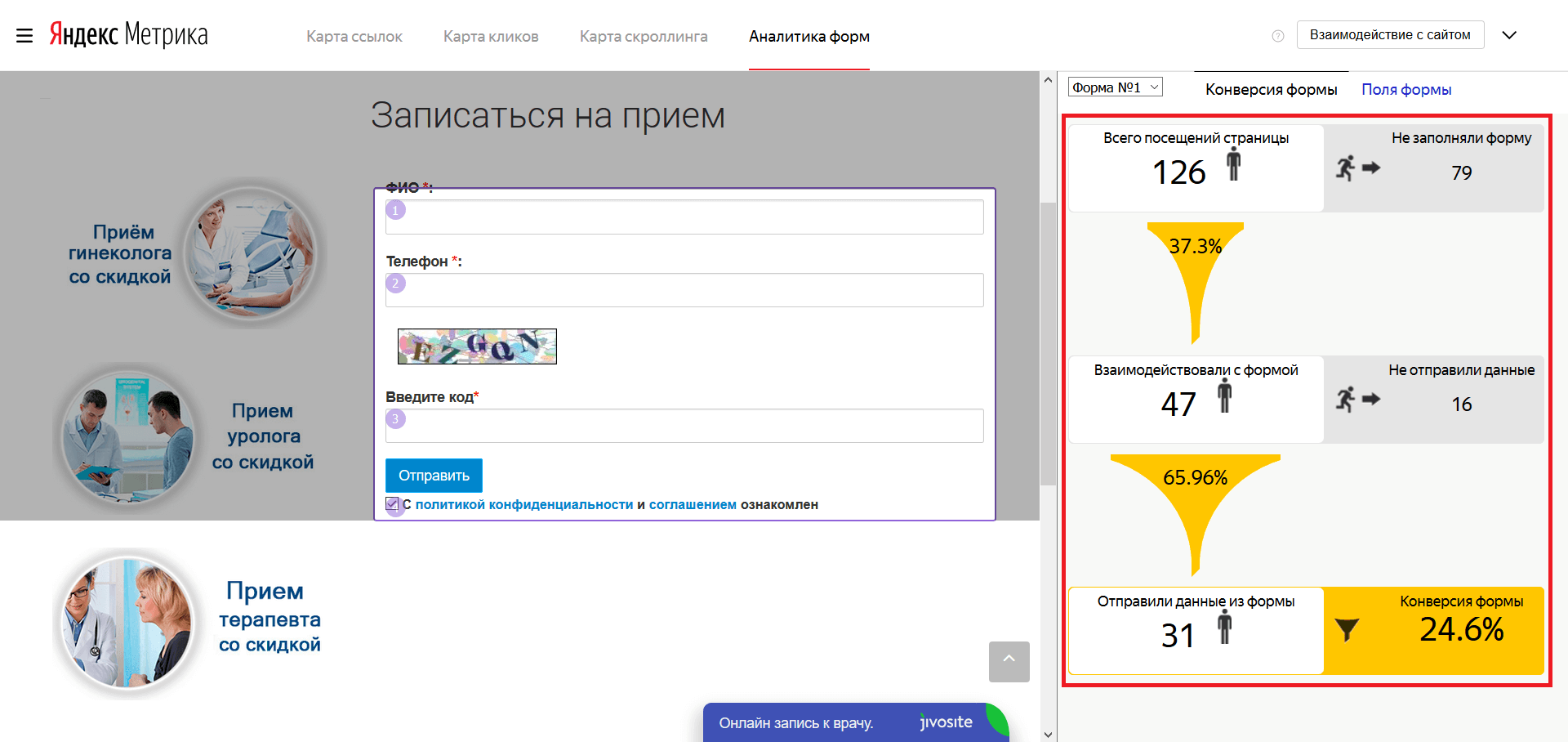
Task: Click the vertical scrollbar of the page preview
Action: point(1048,343)
